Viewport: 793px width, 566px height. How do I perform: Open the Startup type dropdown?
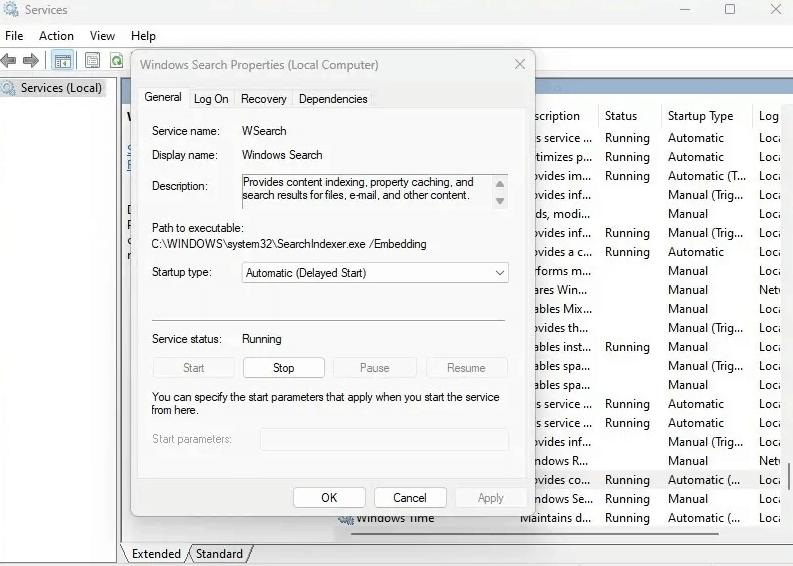pos(375,272)
